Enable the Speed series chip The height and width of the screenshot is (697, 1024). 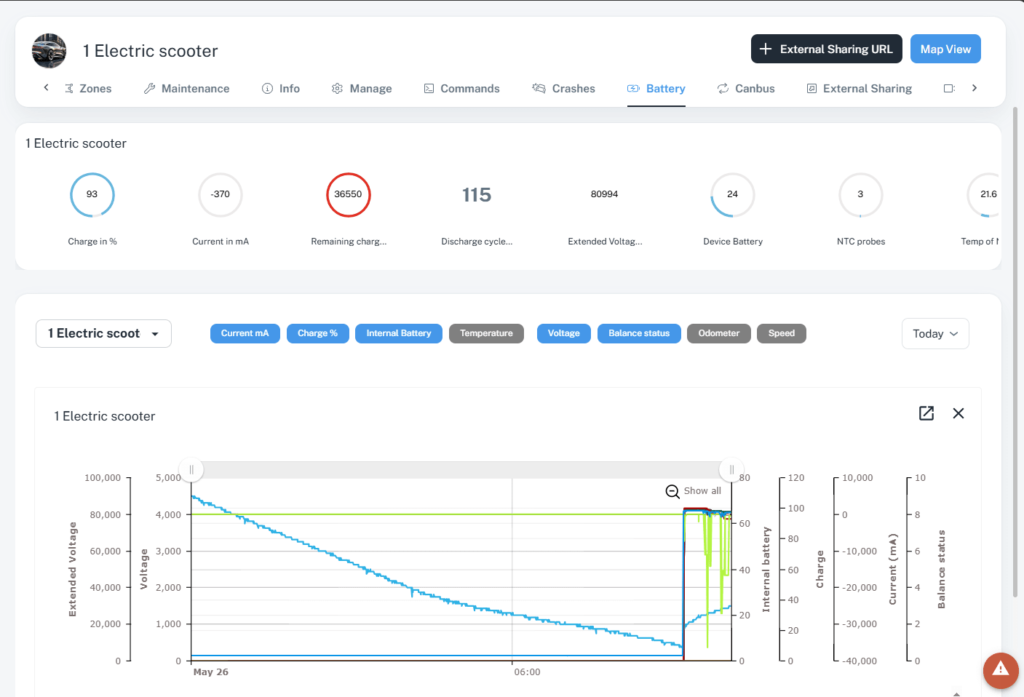tap(781, 333)
